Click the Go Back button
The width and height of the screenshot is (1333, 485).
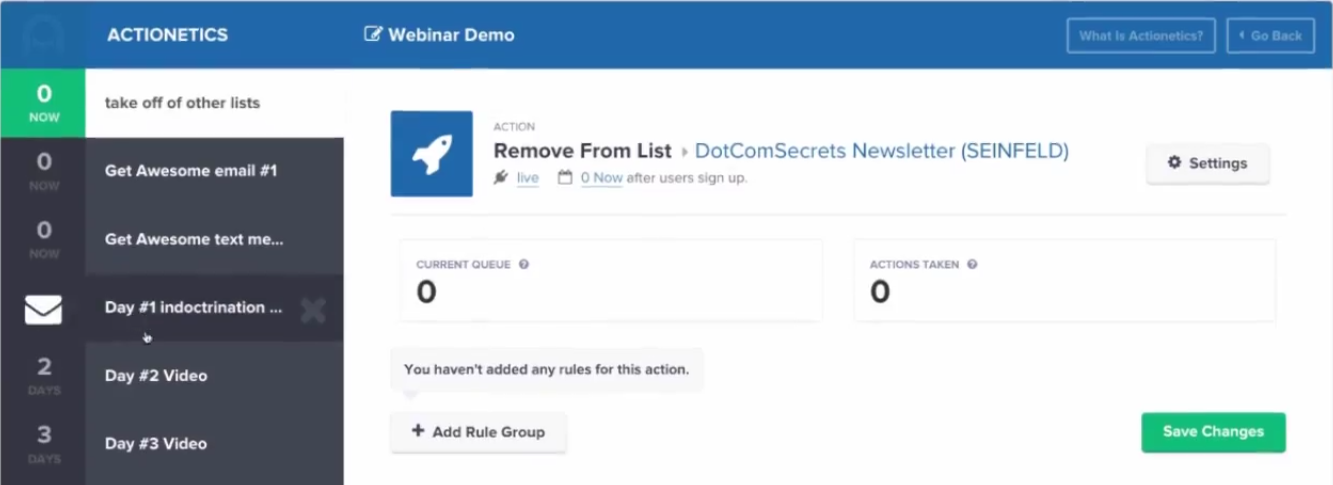pyautogui.click(x=1270, y=35)
